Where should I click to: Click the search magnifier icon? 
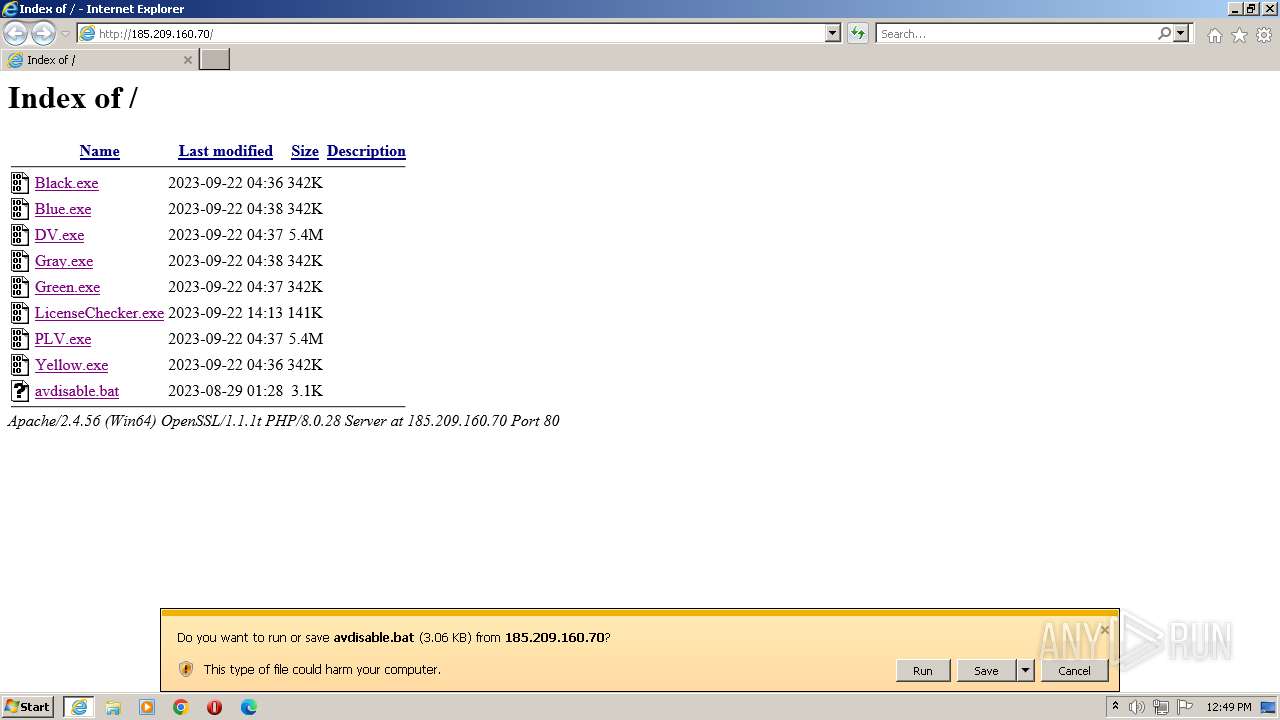click(x=1164, y=33)
